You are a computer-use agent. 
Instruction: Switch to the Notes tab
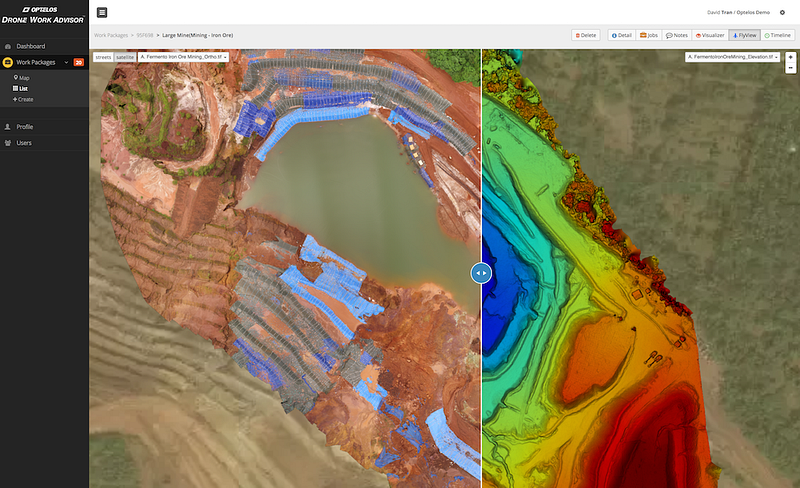677,35
